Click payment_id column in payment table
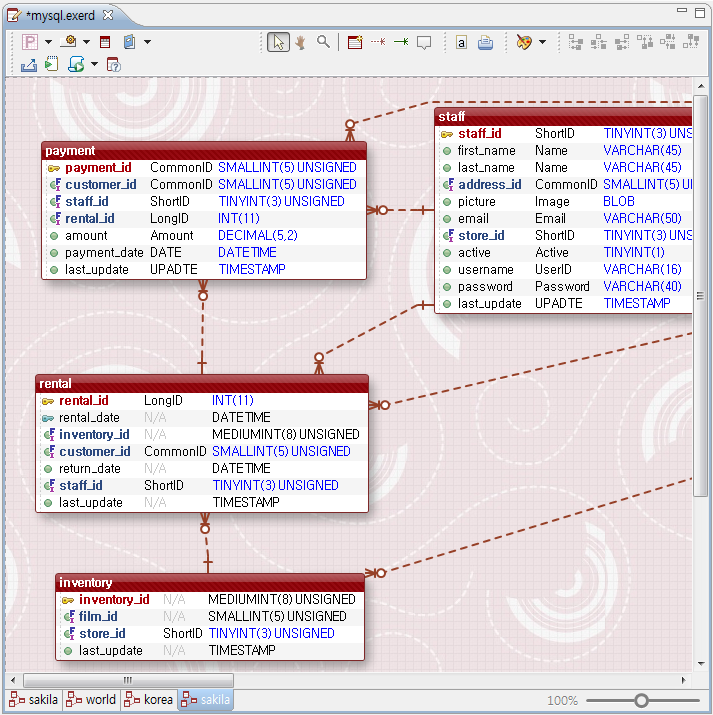This screenshot has height=715, width=713. [204, 168]
